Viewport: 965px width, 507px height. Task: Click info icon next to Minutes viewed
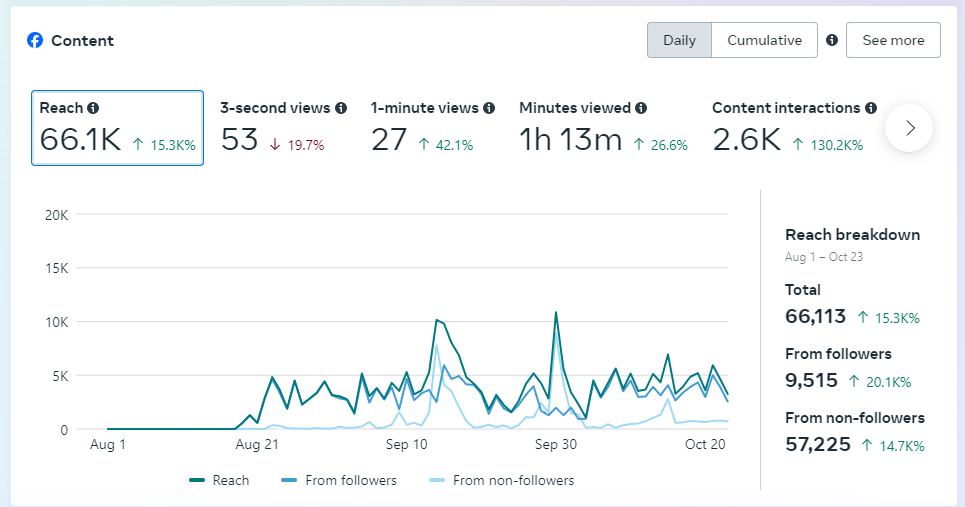[641, 108]
